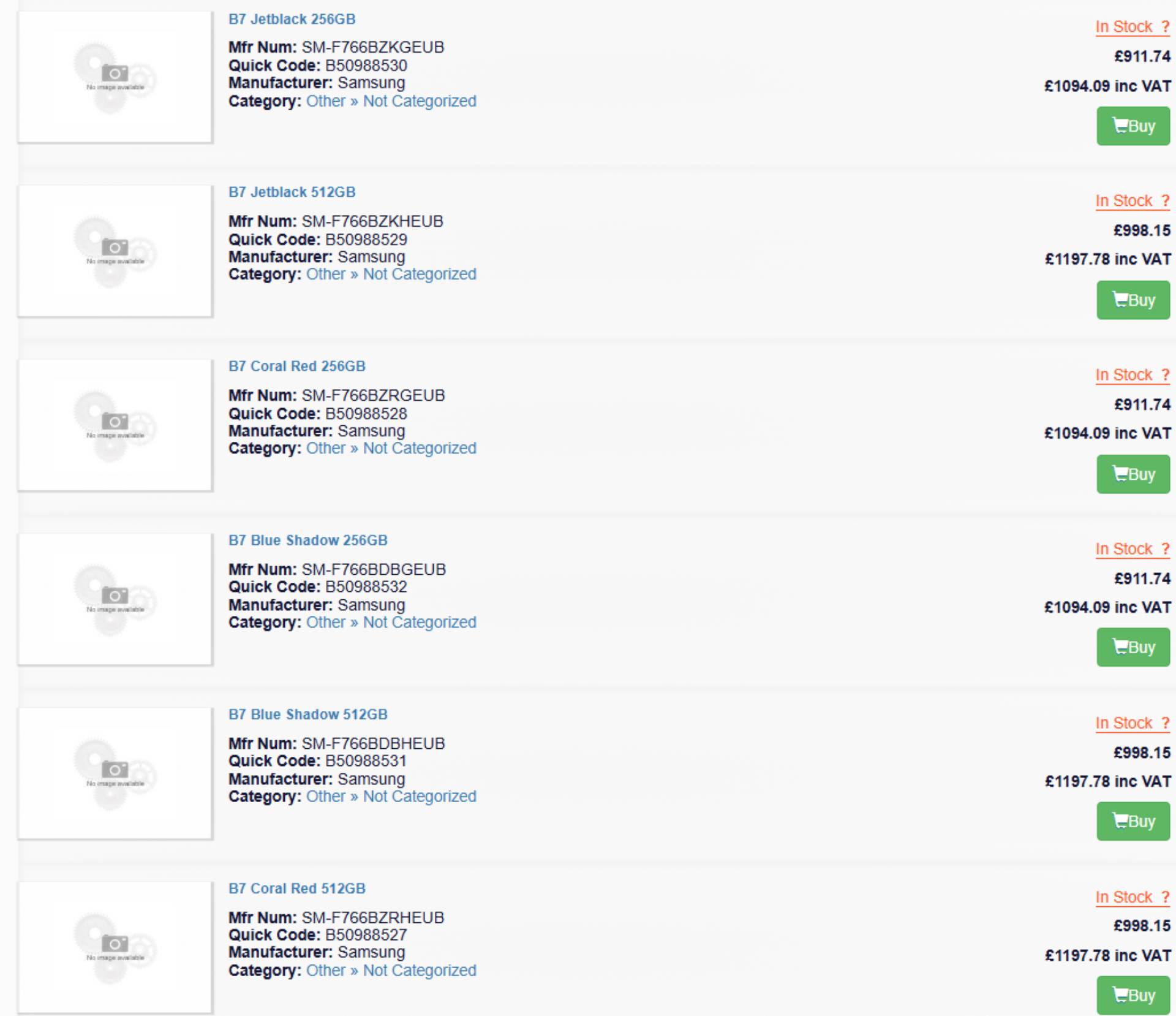Open B7 Coral Red 512GB title link
This screenshot has height=1016, width=1176.
click(296, 889)
